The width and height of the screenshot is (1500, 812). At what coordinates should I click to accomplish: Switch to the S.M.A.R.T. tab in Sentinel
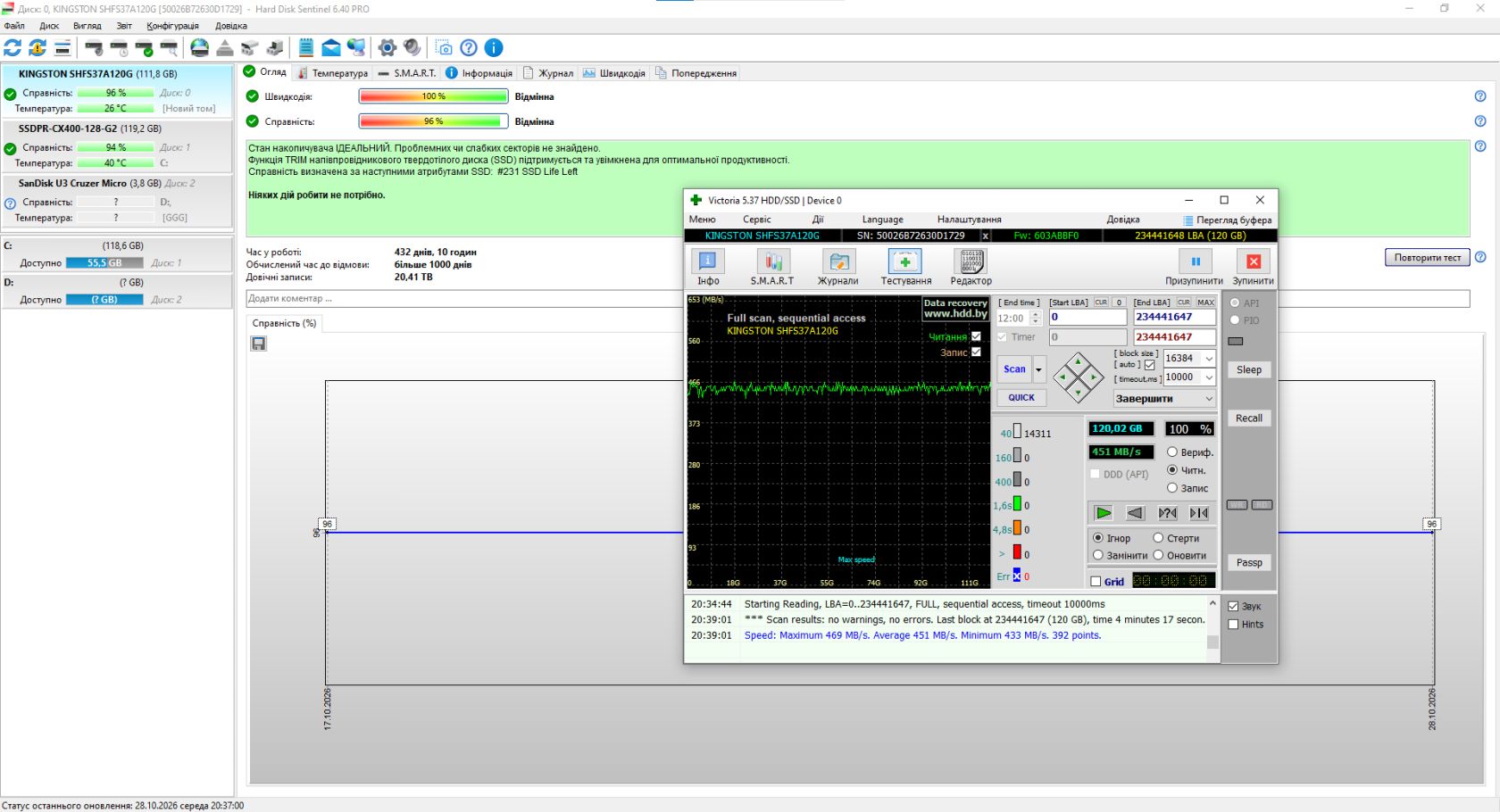407,73
